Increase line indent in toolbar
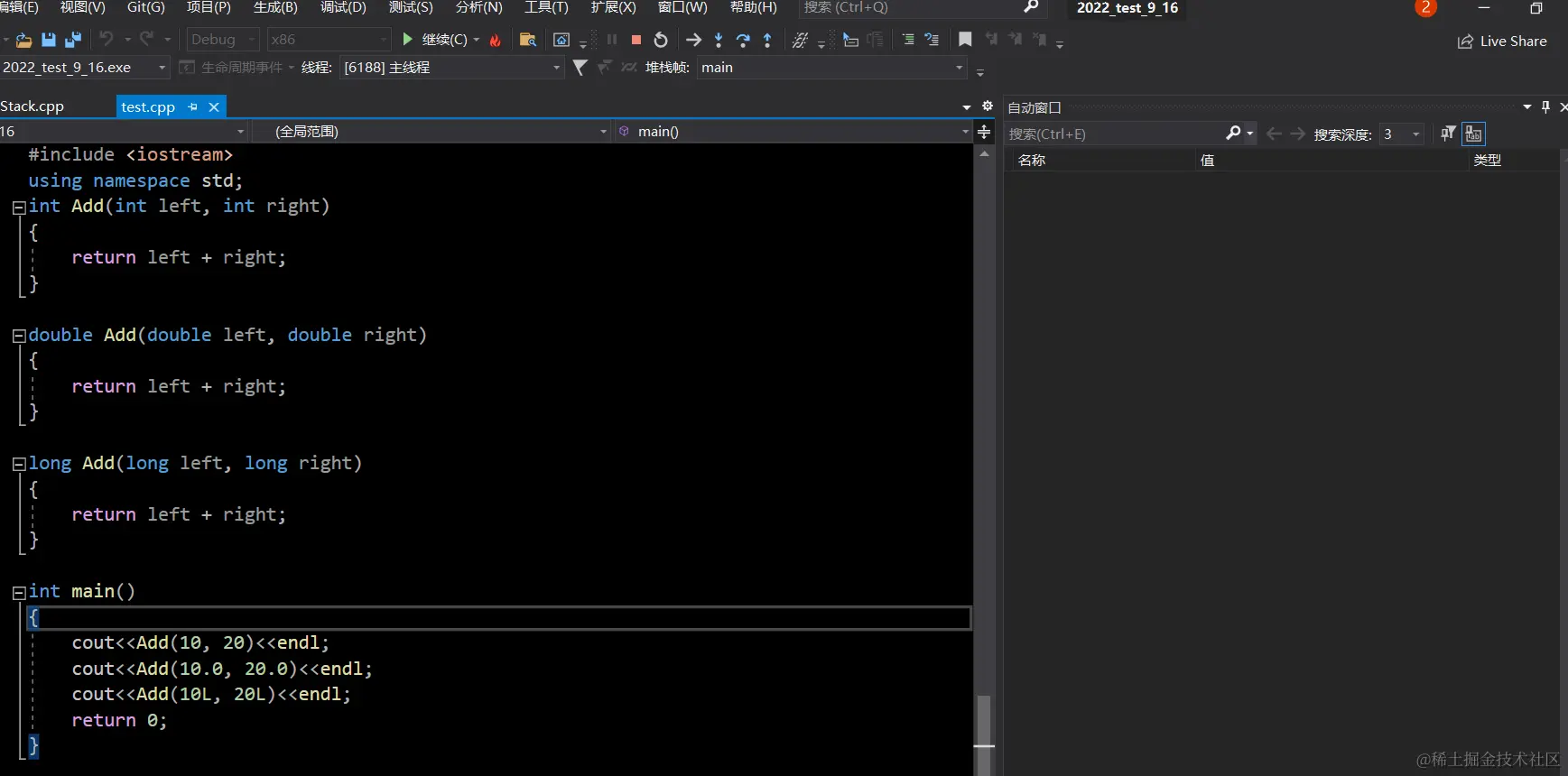1568x776 pixels. point(932,40)
